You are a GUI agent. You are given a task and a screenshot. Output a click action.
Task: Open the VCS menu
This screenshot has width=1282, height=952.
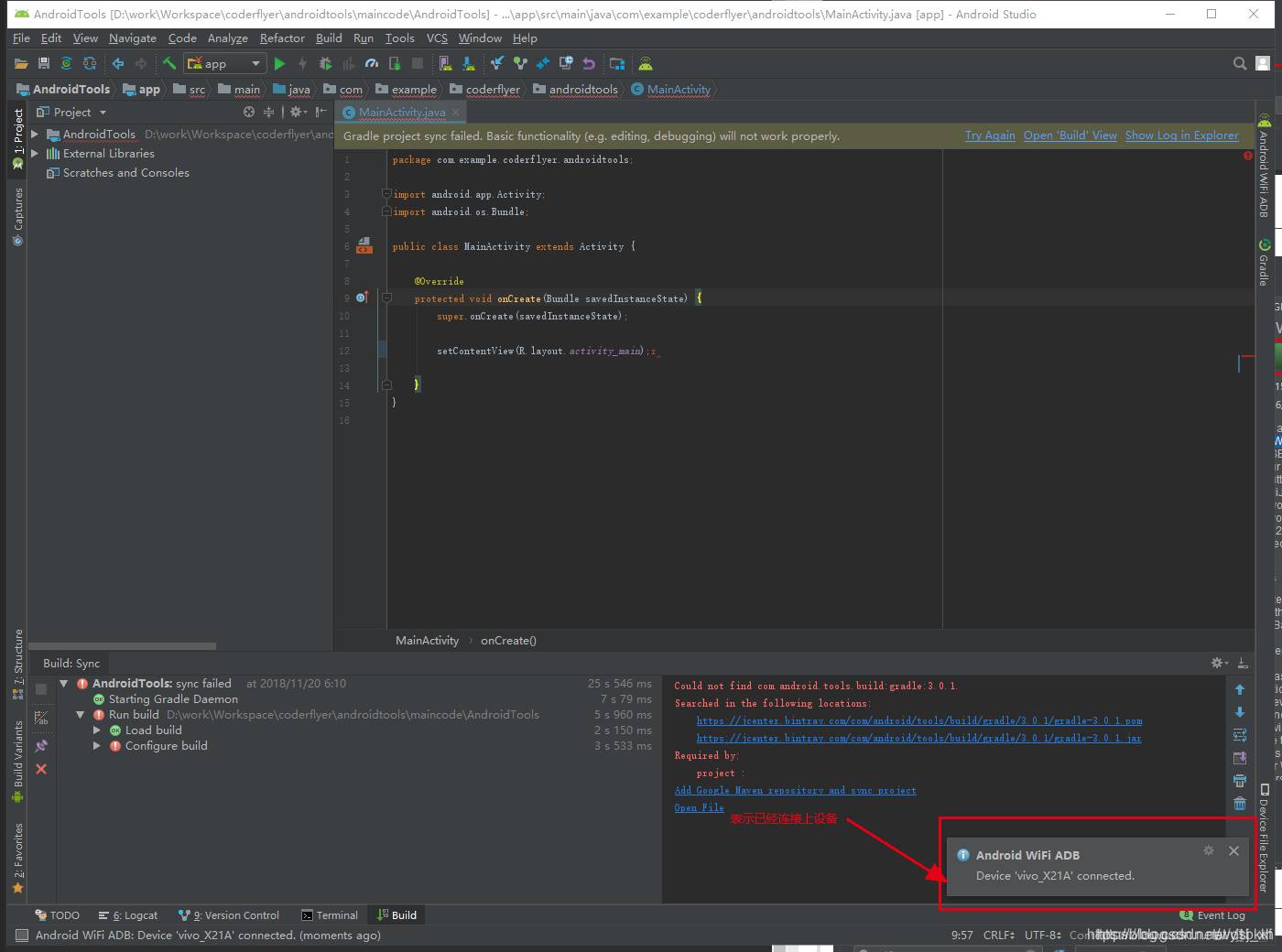coord(438,38)
